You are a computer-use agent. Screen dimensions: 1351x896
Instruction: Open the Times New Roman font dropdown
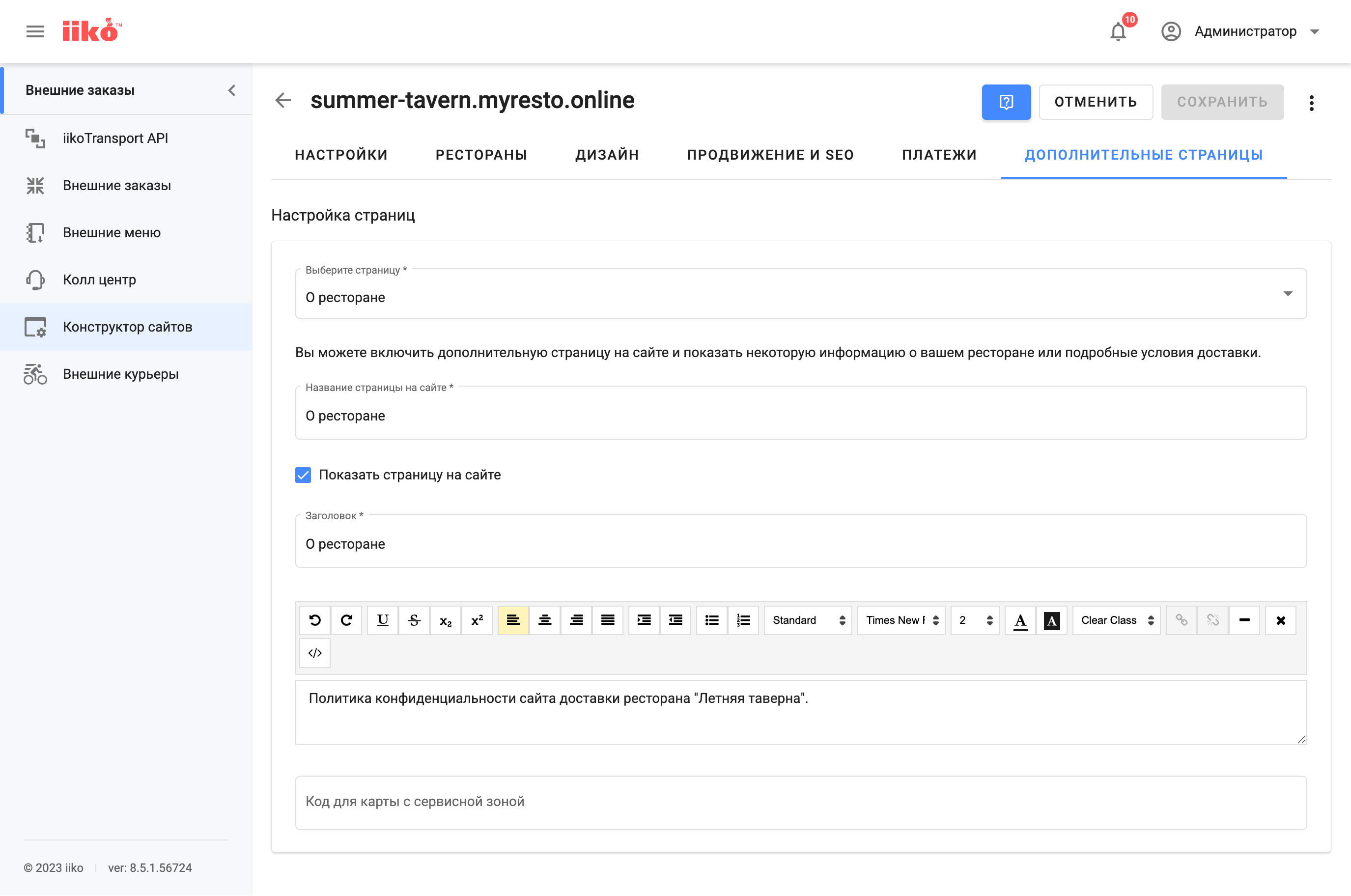tap(901, 620)
